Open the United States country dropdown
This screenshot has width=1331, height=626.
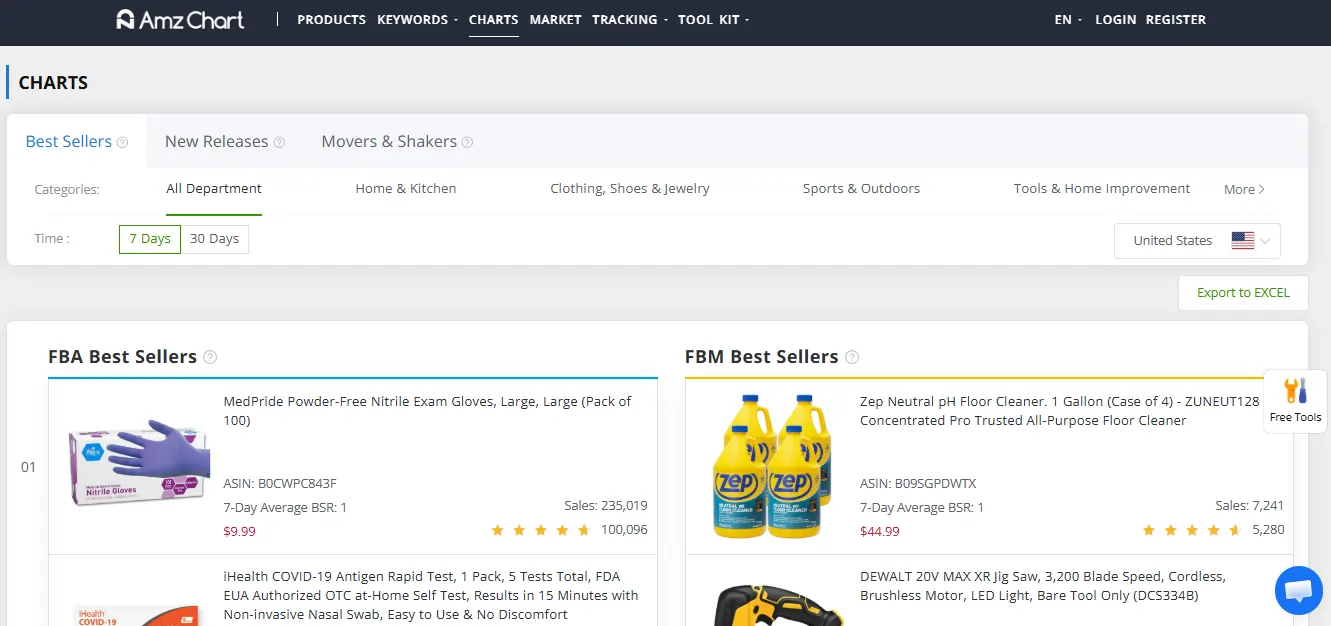click(x=1197, y=240)
